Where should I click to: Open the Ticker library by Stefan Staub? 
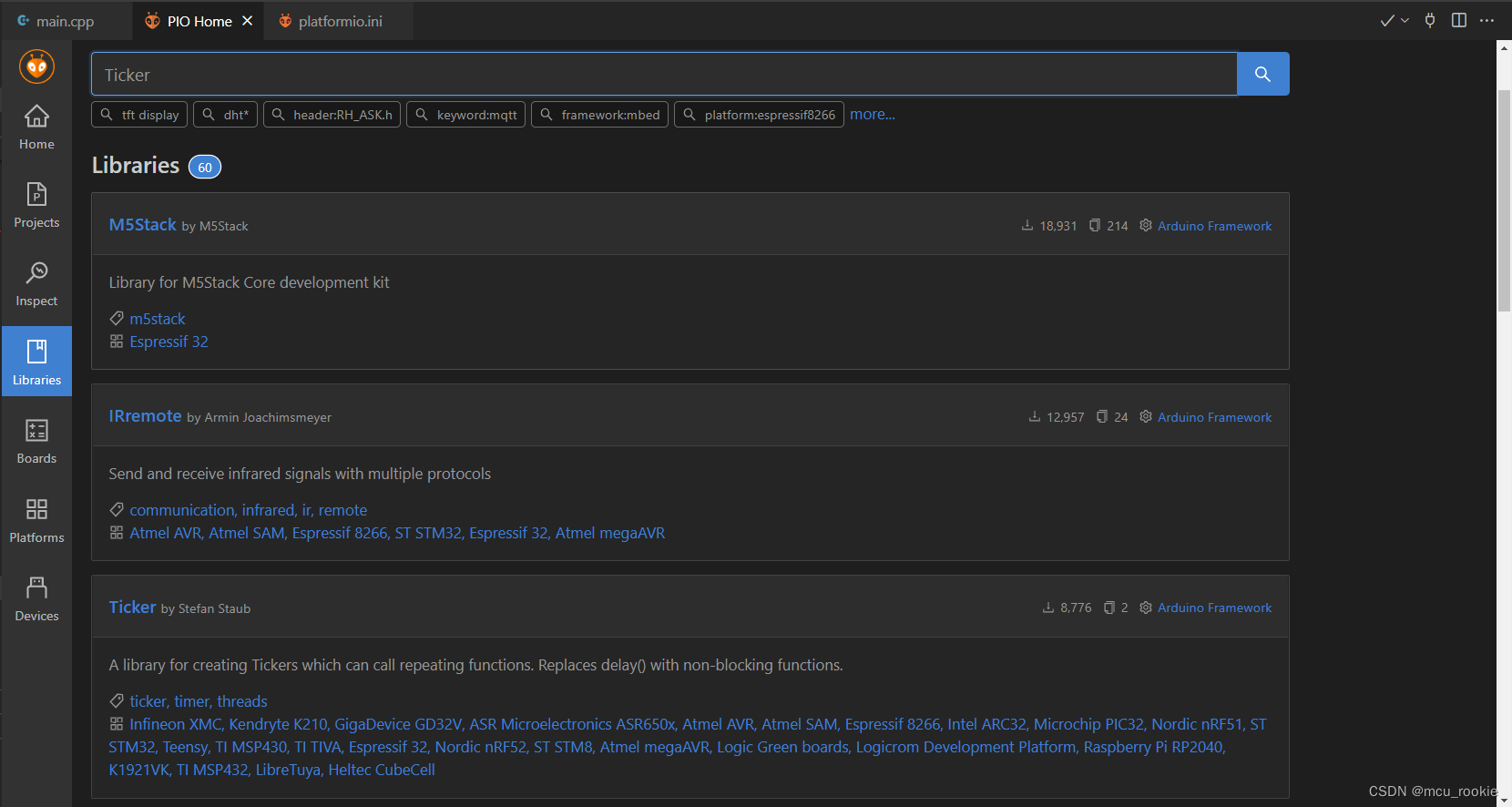point(133,608)
